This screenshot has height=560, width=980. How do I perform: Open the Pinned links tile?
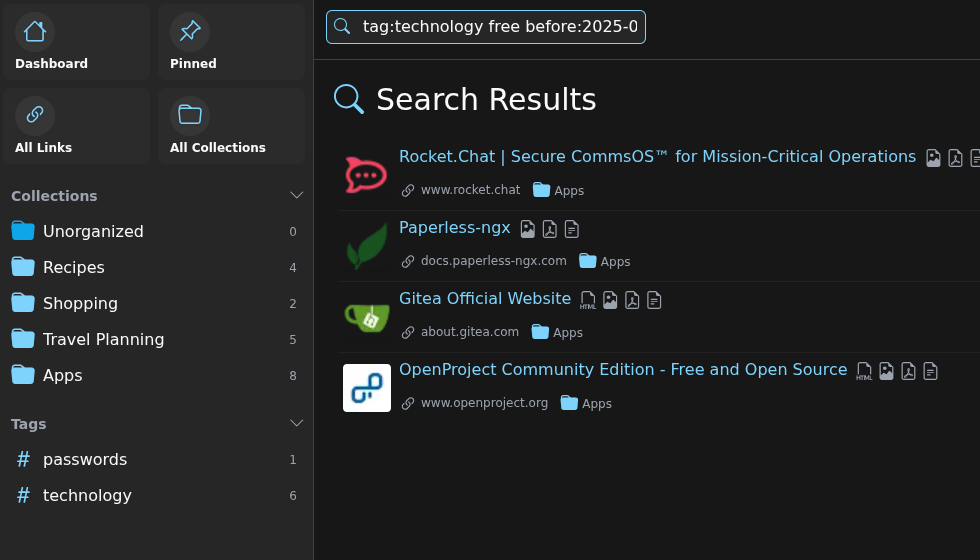pos(231,42)
